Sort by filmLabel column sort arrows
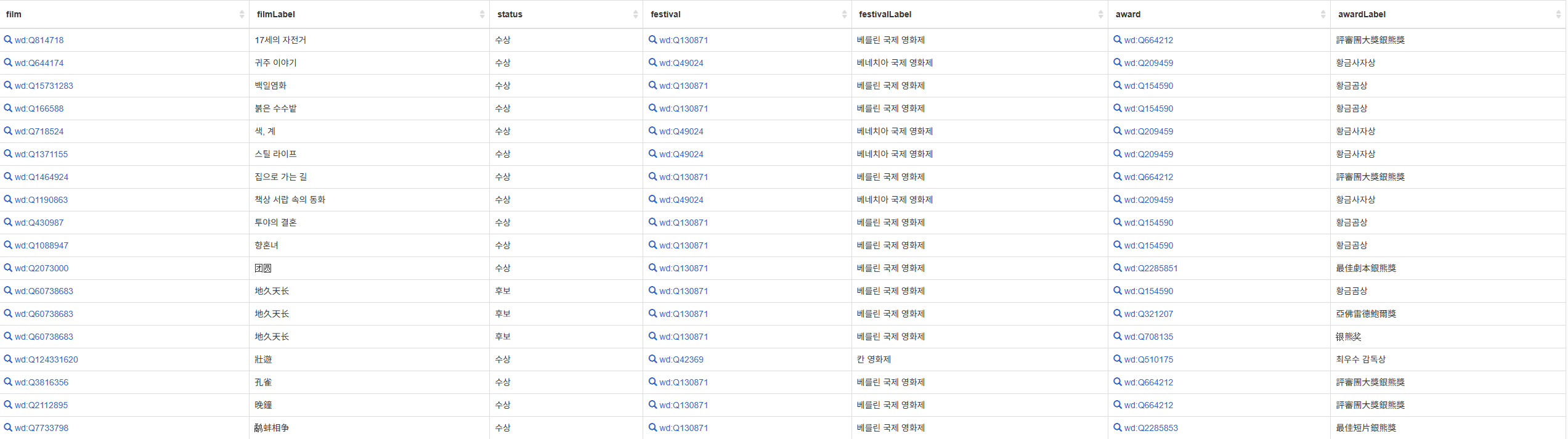 (482, 14)
